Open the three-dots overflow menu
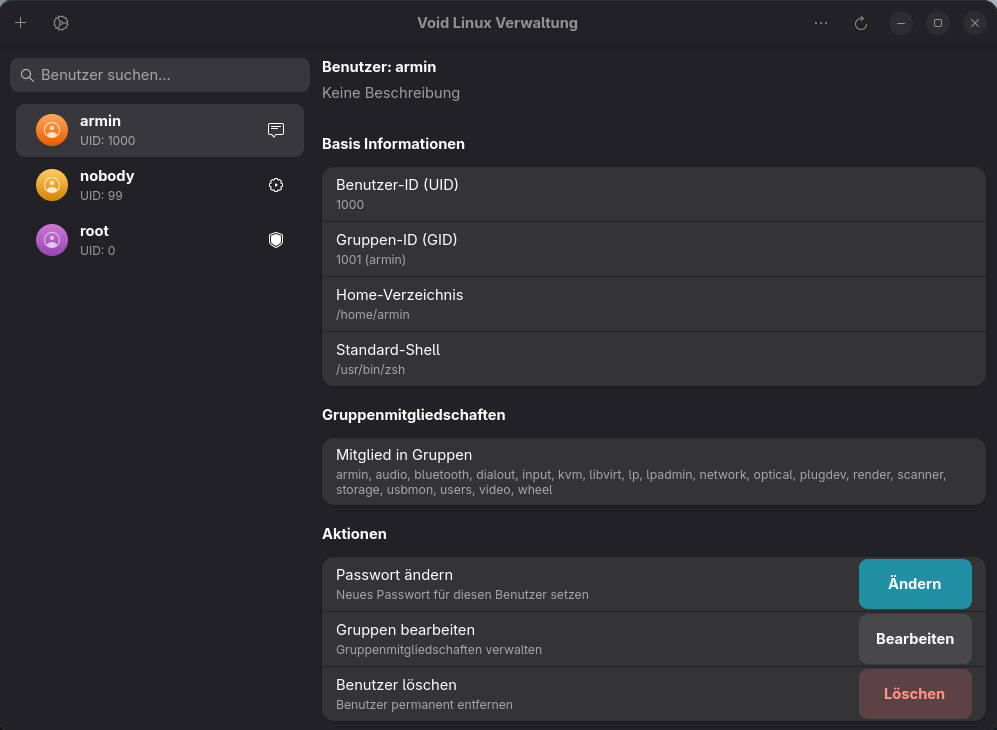 (821, 23)
